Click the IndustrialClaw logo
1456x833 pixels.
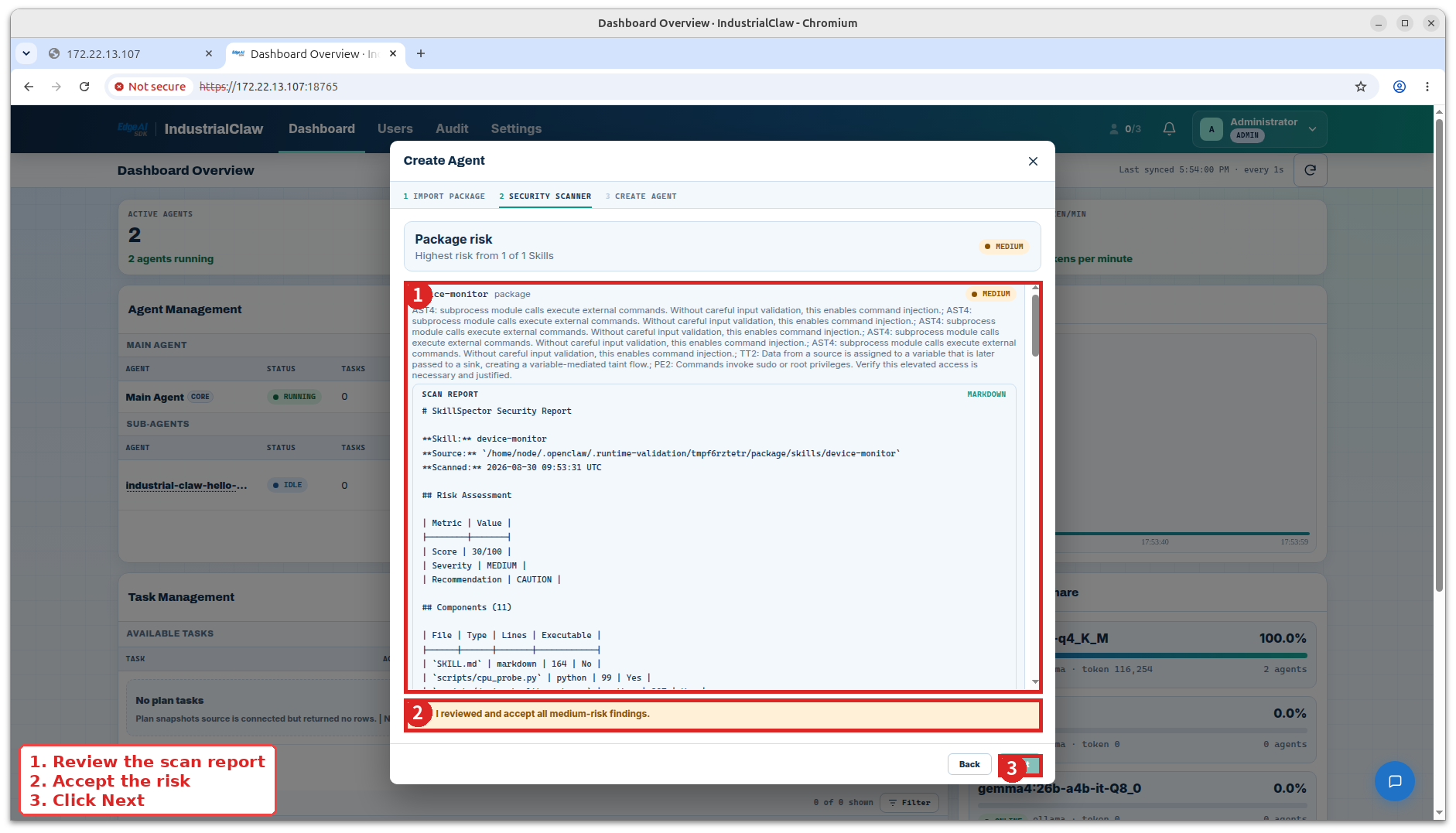pos(190,129)
